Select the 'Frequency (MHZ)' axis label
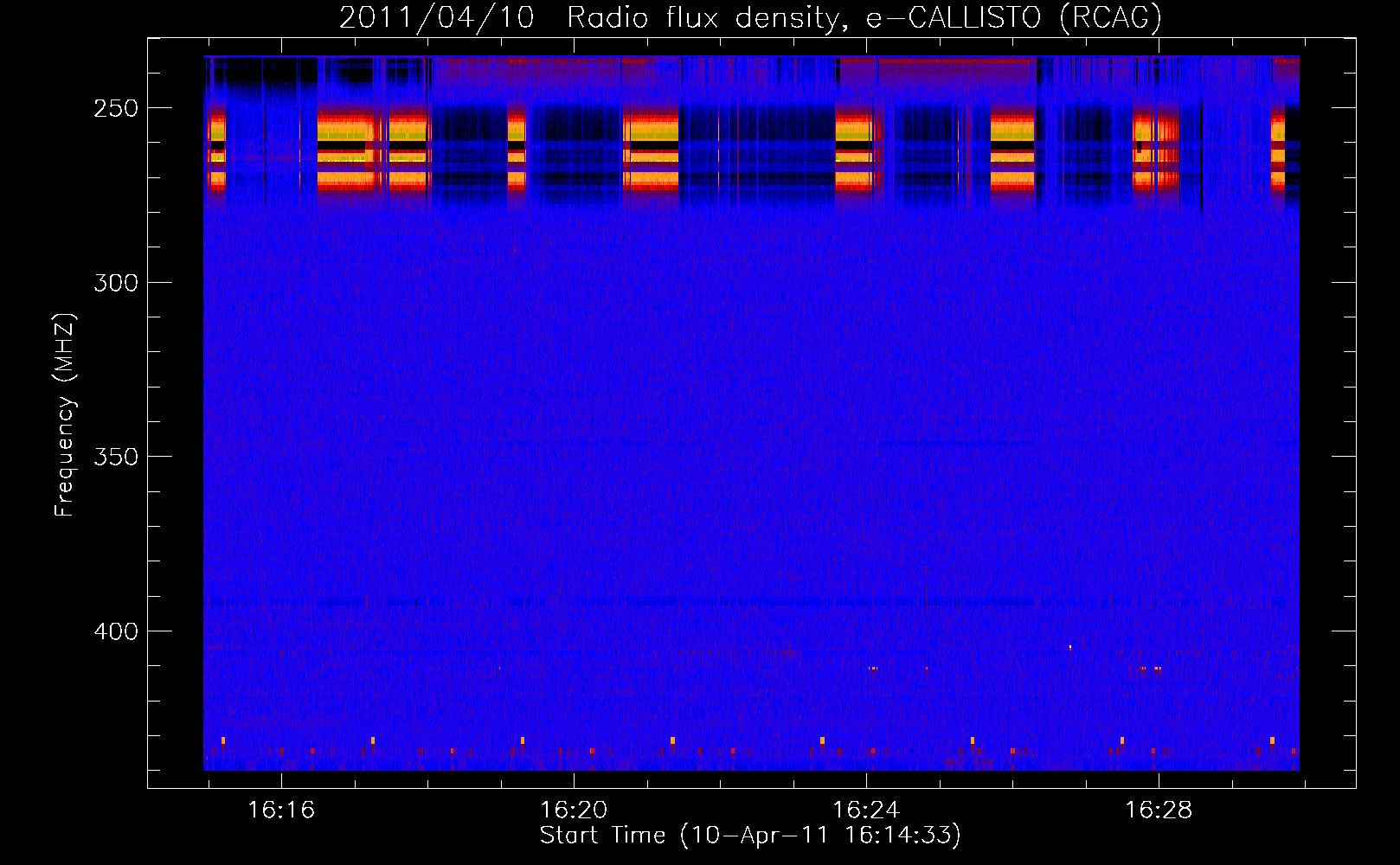The height and width of the screenshot is (865, 1400). click(x=65, y=415)
